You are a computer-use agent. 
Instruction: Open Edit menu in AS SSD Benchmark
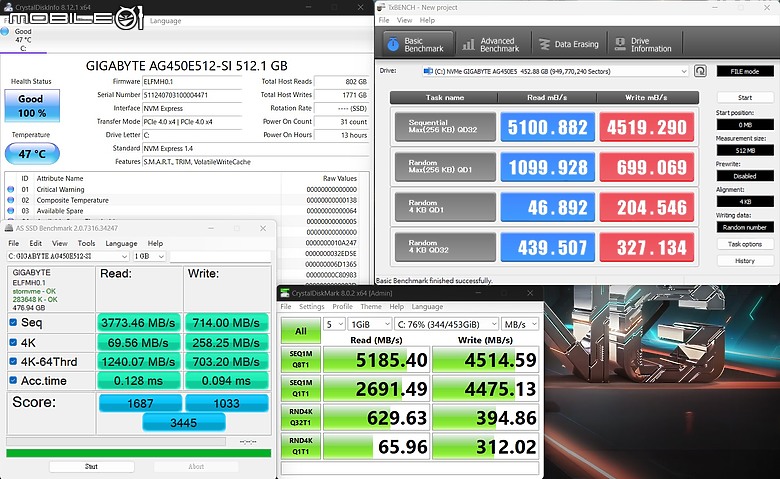(35, 243)
